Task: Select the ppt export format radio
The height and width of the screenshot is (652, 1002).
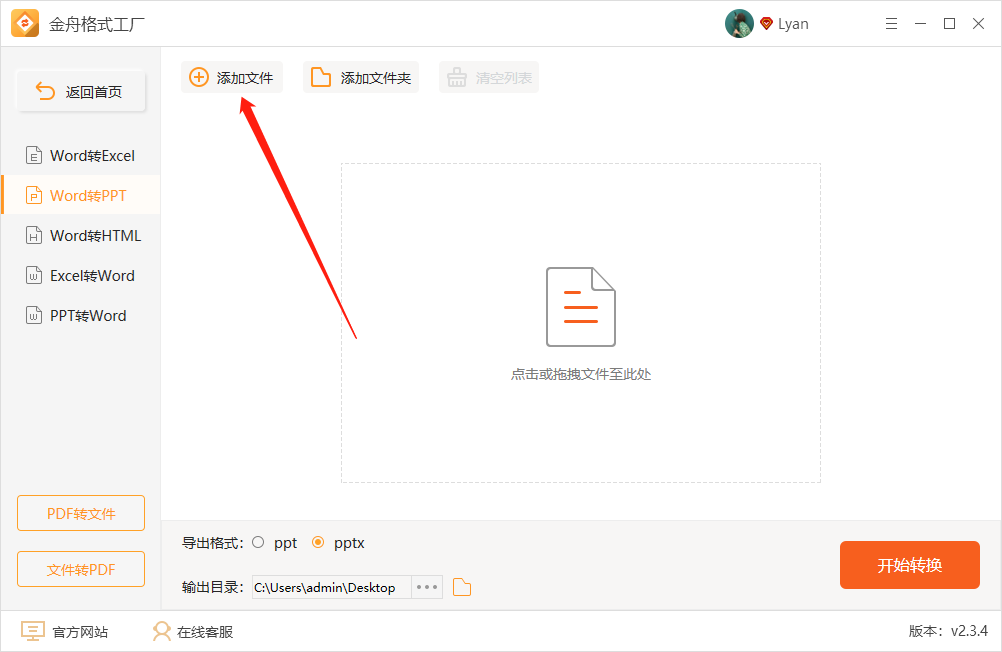Action: (x=258, y=542)
